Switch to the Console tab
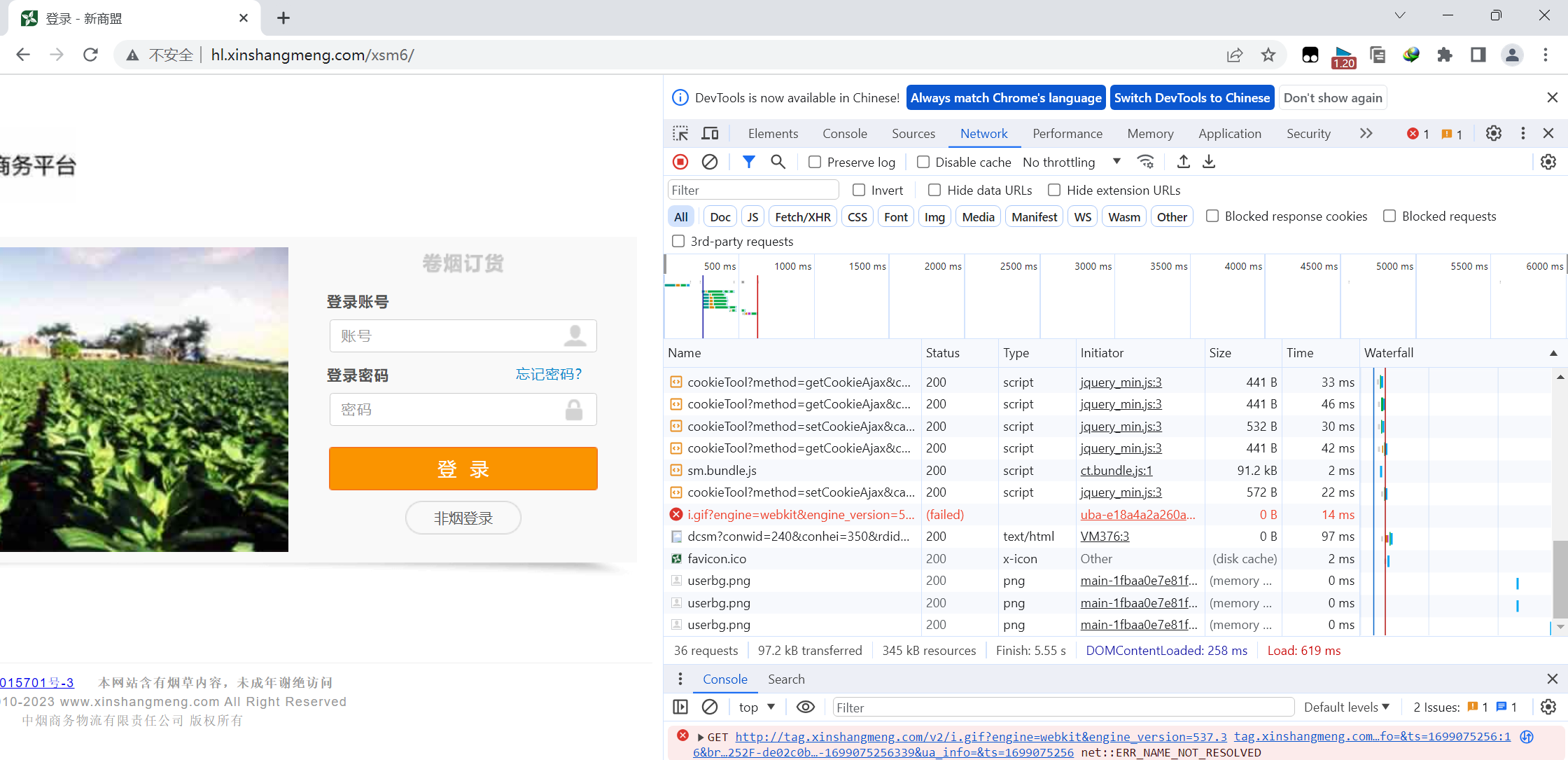This screenshot has height=760, width=1568. (844, 133)
